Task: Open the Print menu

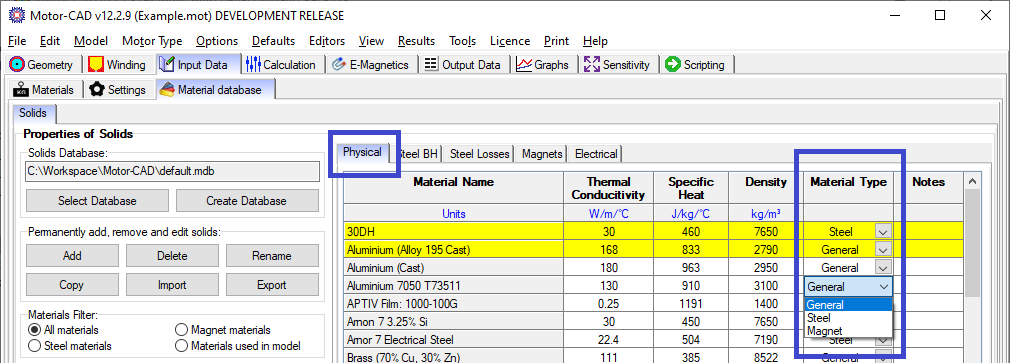Action: [x=556, y=41]
